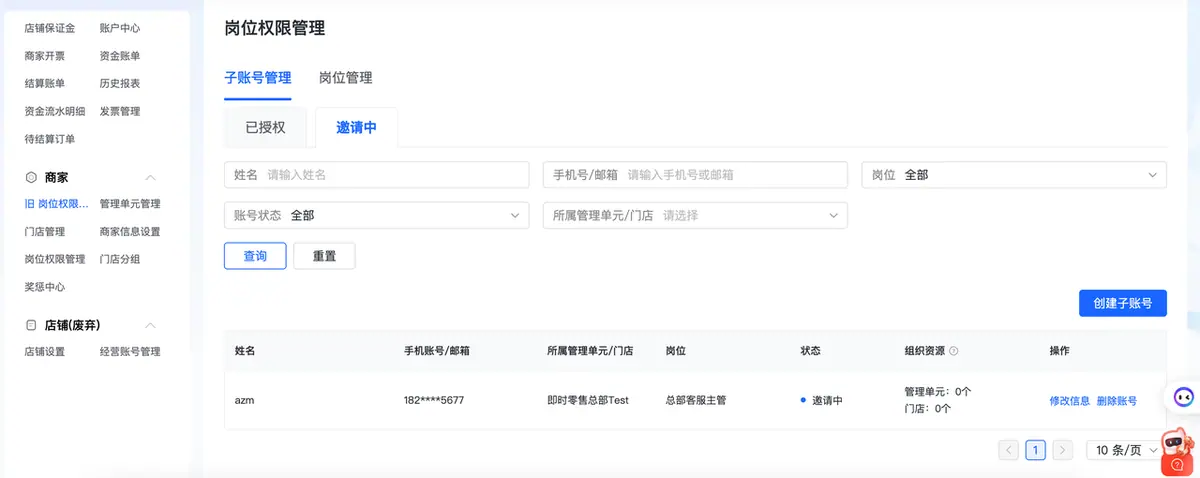The image size is (1200, 478).
Task: Open 资金流水明细 in sidebar
Action: click(54, 112)
